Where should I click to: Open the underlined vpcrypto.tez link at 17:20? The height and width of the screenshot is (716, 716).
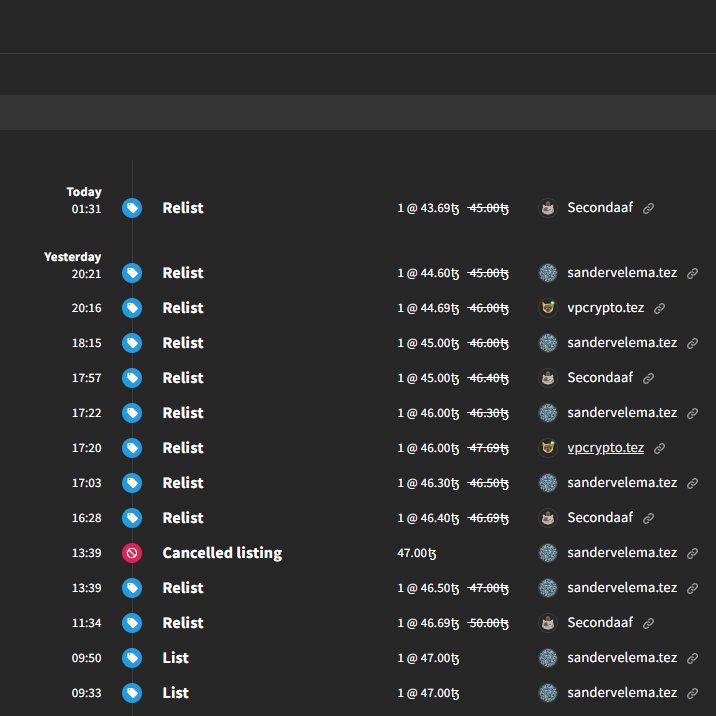tap(605, 448)
